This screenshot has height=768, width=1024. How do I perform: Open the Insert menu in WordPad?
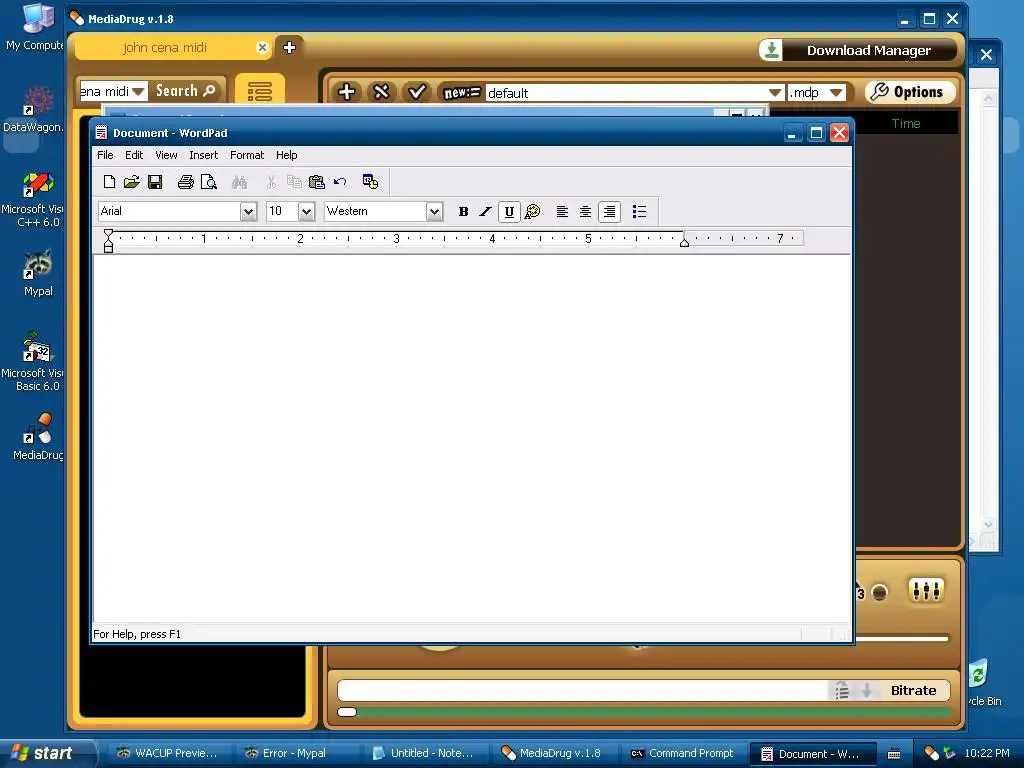204,155
